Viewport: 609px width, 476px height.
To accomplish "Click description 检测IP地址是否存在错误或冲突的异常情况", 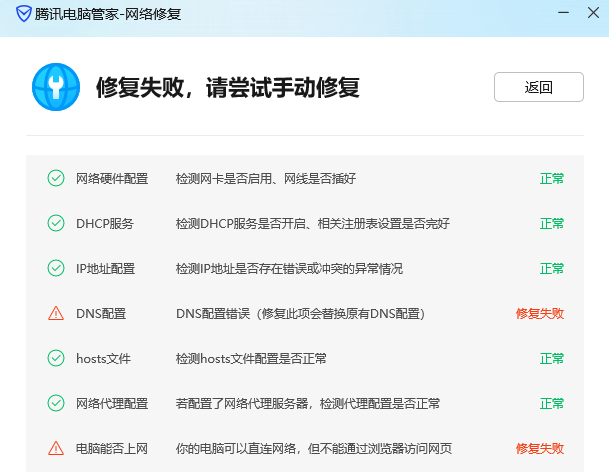I will tap(289, 269).
